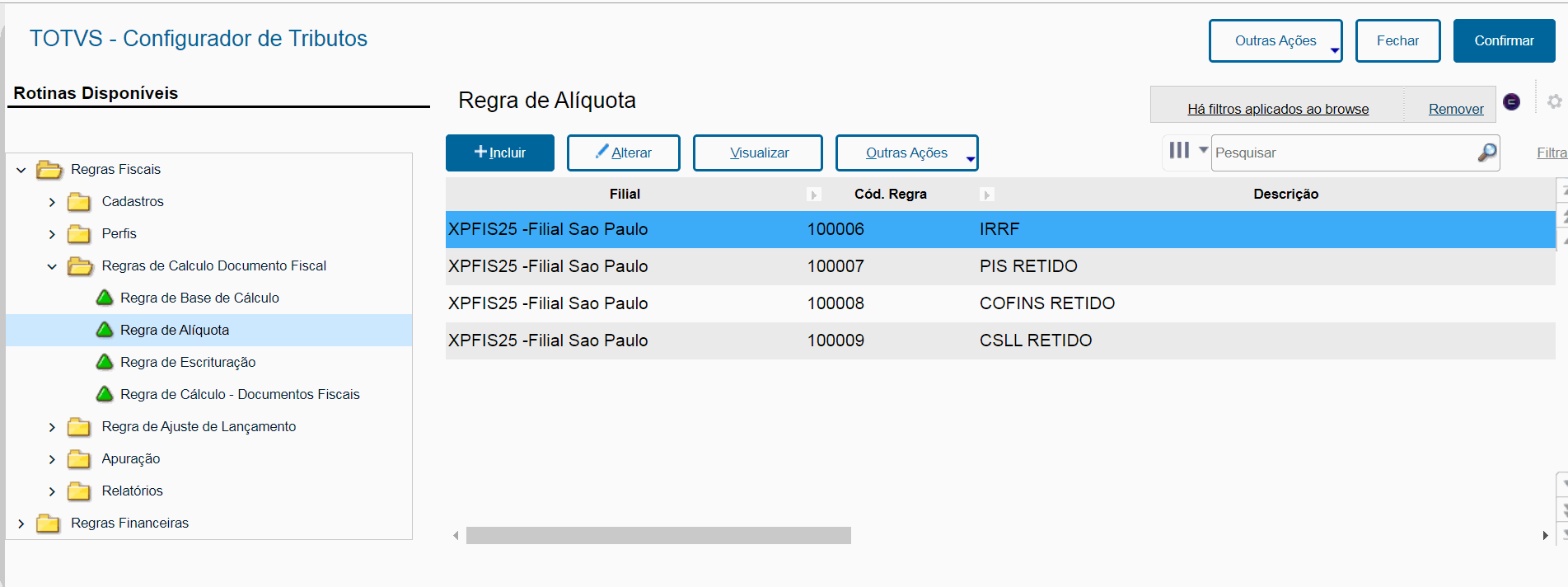The width and height of the screenshot is (1568, 587).
Task: Select Regra de Cálculo - Documentos Fiscais routine
Action: (239, 394)
